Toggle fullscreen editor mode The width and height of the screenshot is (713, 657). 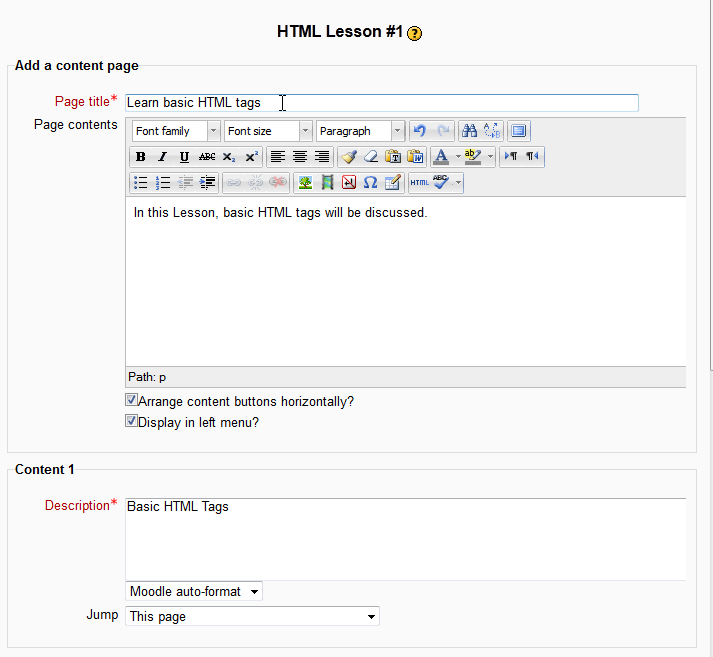tap(518, 131)
